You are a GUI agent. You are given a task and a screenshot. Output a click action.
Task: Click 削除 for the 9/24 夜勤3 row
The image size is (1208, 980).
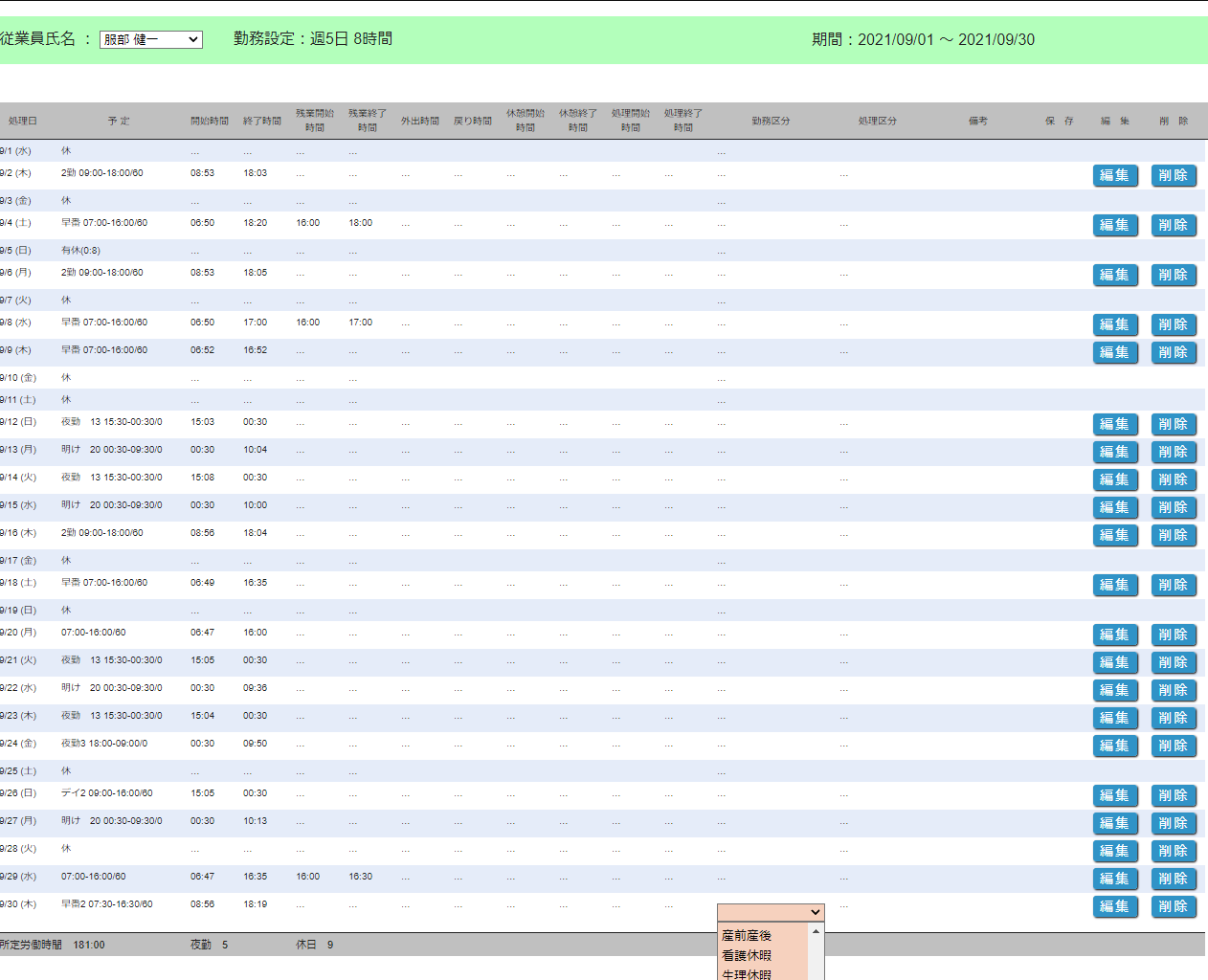click(x=1174, y=746)
